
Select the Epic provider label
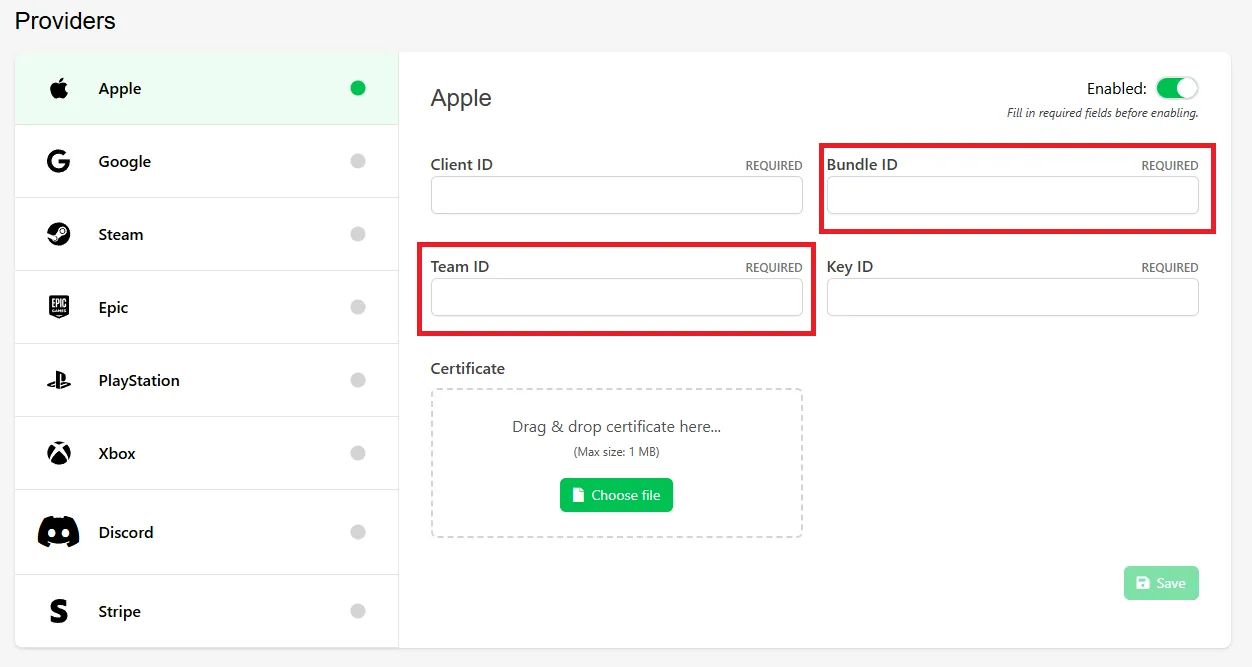[113, 307]
